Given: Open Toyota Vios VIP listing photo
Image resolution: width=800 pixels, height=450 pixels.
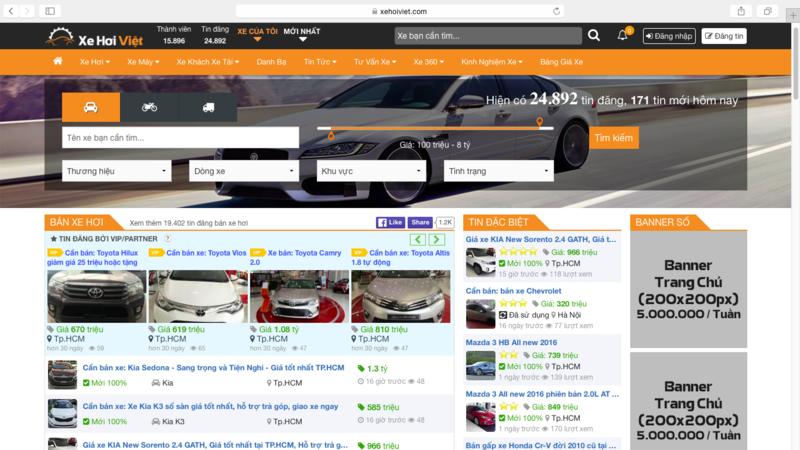Looking at the screenshot, I should coord(198,296).
